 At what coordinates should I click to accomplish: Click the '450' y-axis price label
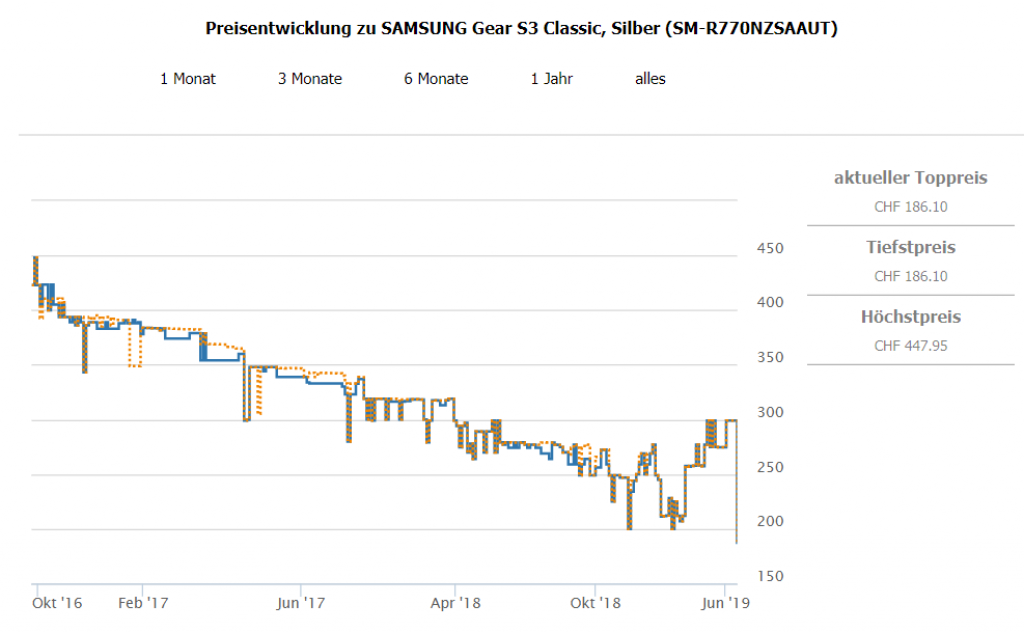pyautogui.click(x=763, y=249)
